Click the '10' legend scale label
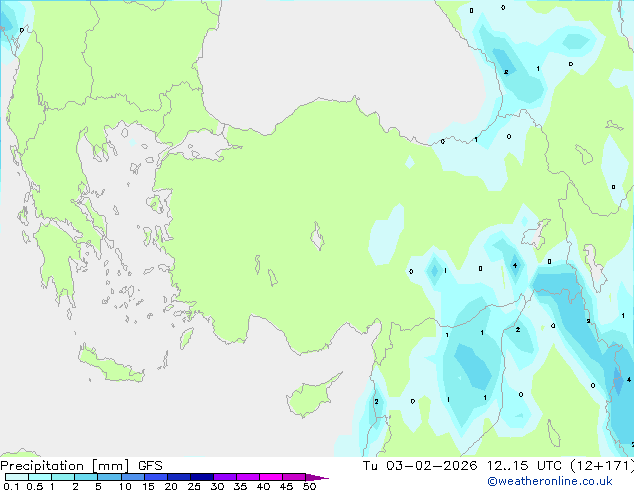The width and height of the screenshot is (634, 490). pyautogui.click(x=125, y=486)
